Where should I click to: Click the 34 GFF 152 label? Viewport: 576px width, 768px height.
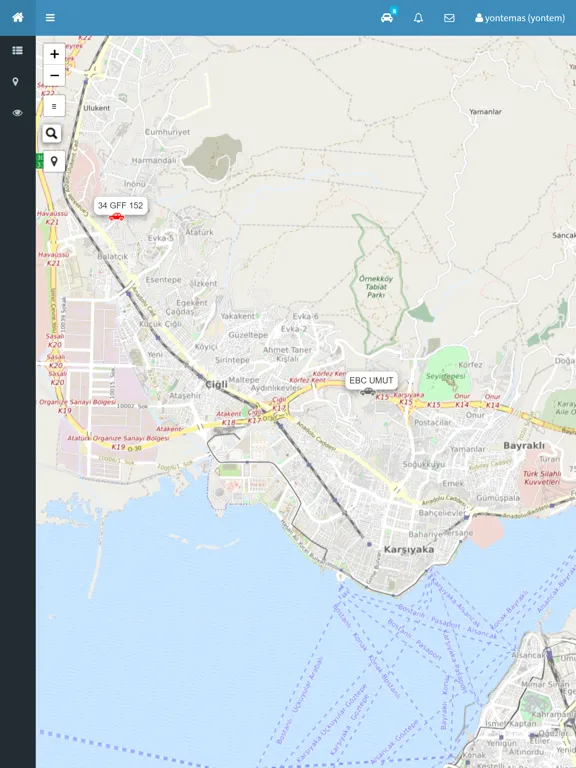120,205
